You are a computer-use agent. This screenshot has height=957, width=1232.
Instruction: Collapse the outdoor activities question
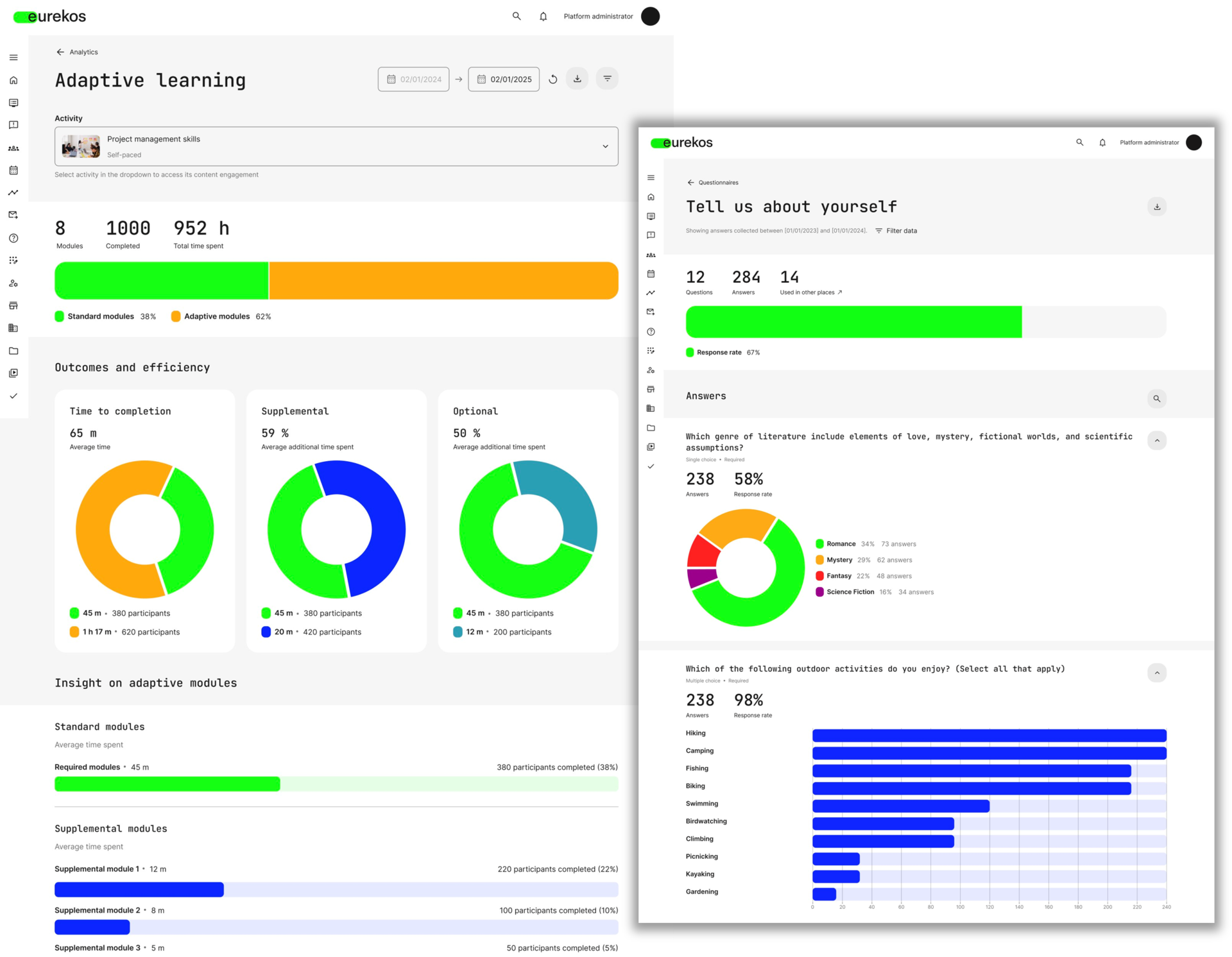1156,672
